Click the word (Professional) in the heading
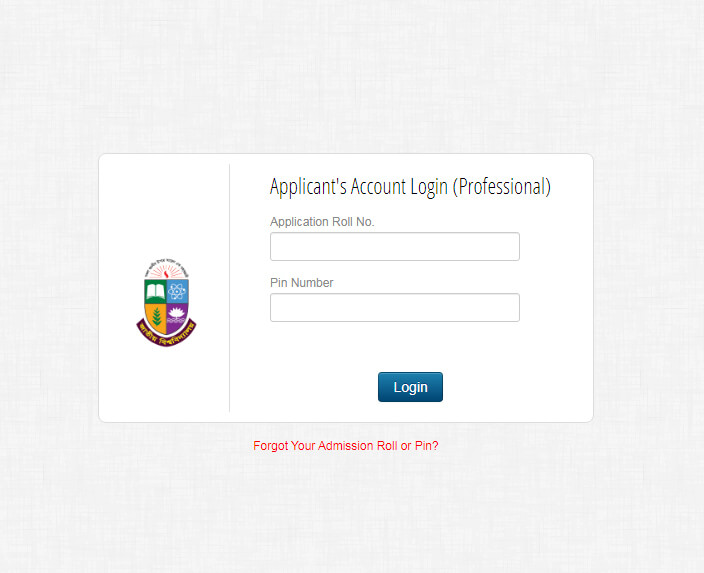 (x=502, y=187)
